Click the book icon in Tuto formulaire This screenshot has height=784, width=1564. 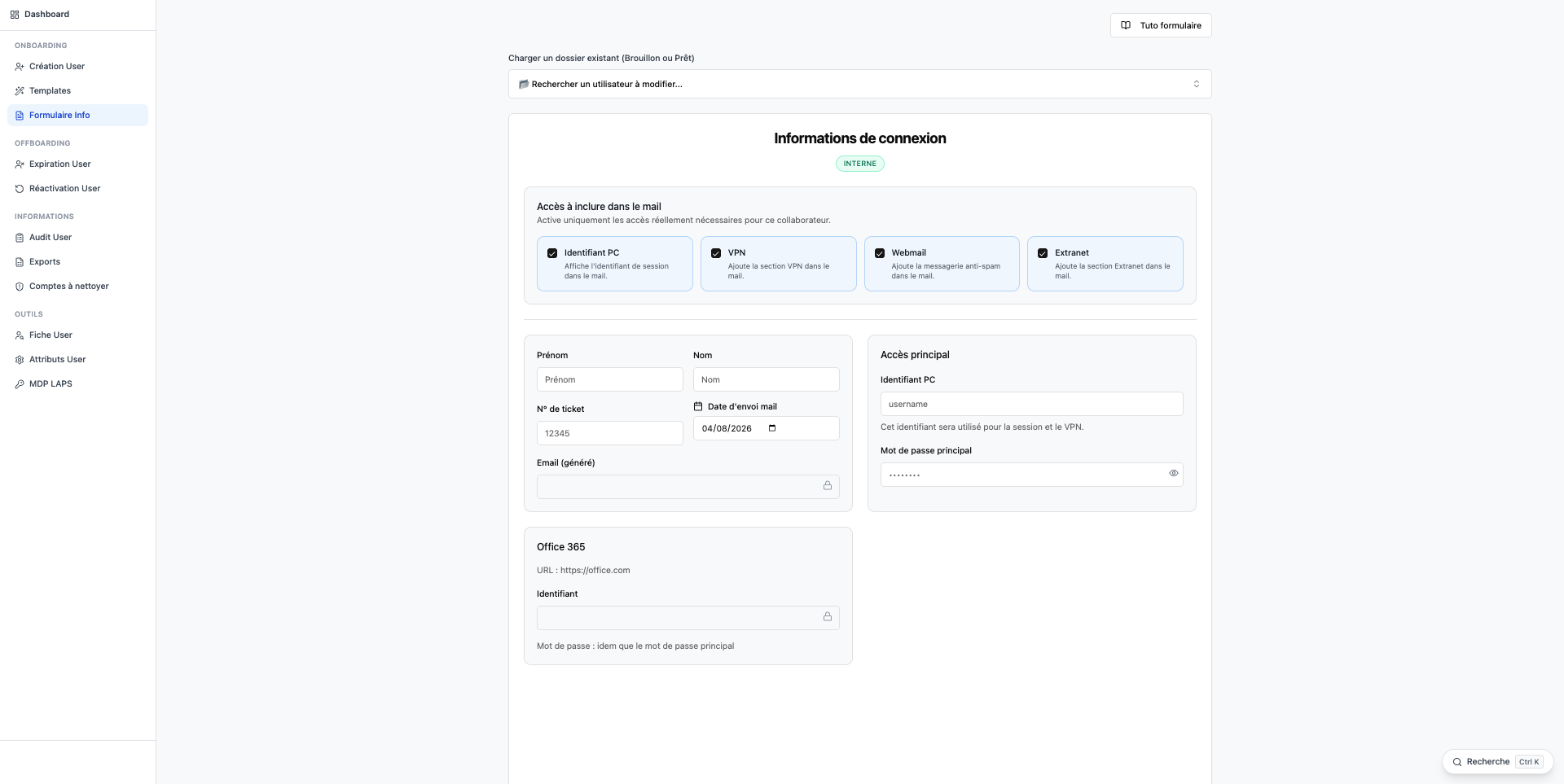[1126, 25]
